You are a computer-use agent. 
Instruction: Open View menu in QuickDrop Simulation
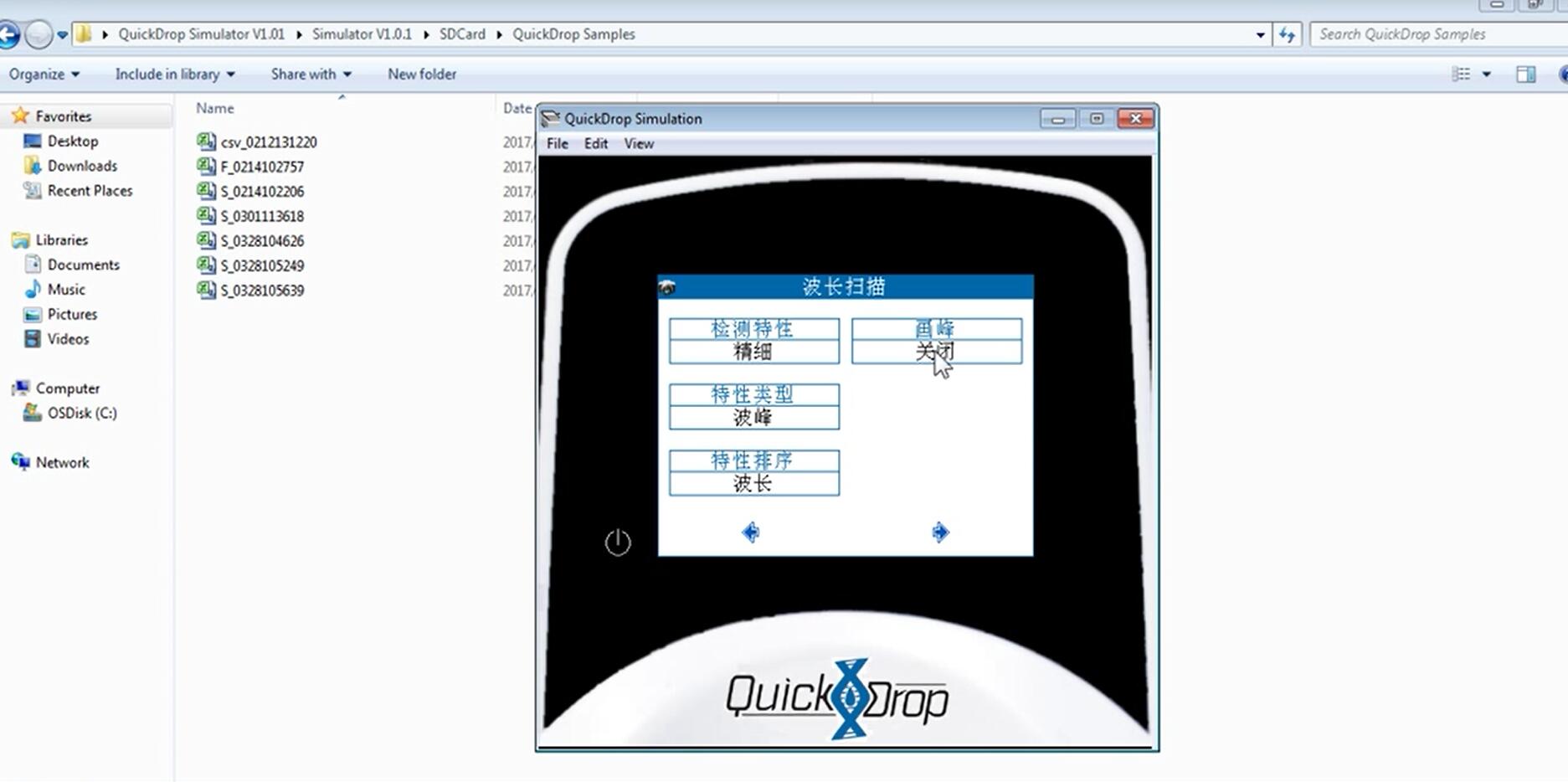tap(639, 143)
